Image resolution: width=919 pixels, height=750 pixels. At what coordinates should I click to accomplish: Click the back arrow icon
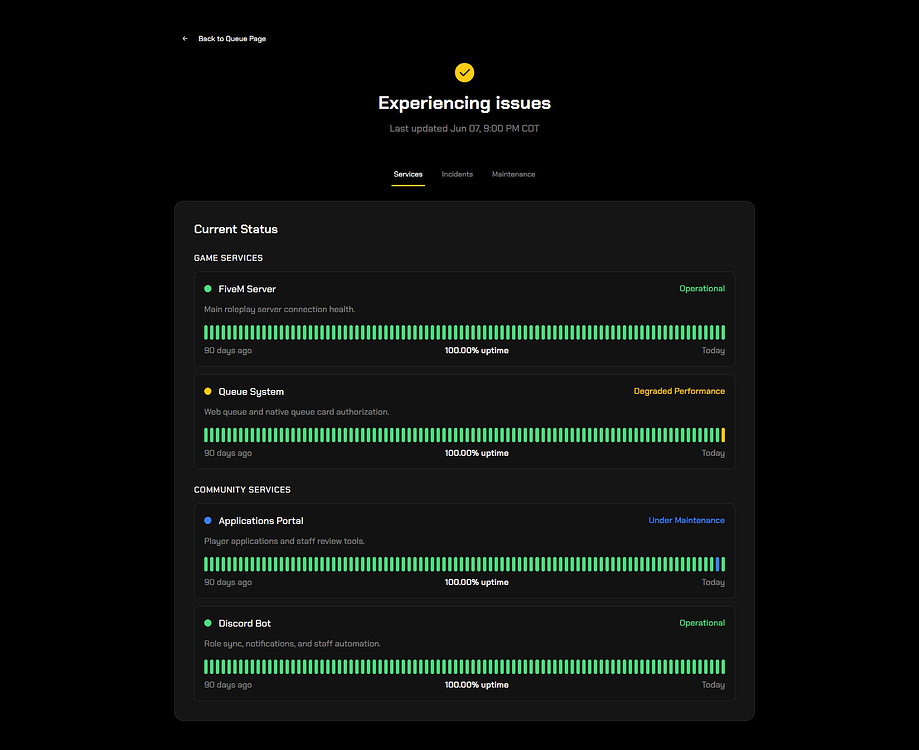pyautogui.click(x=185, y=39)
